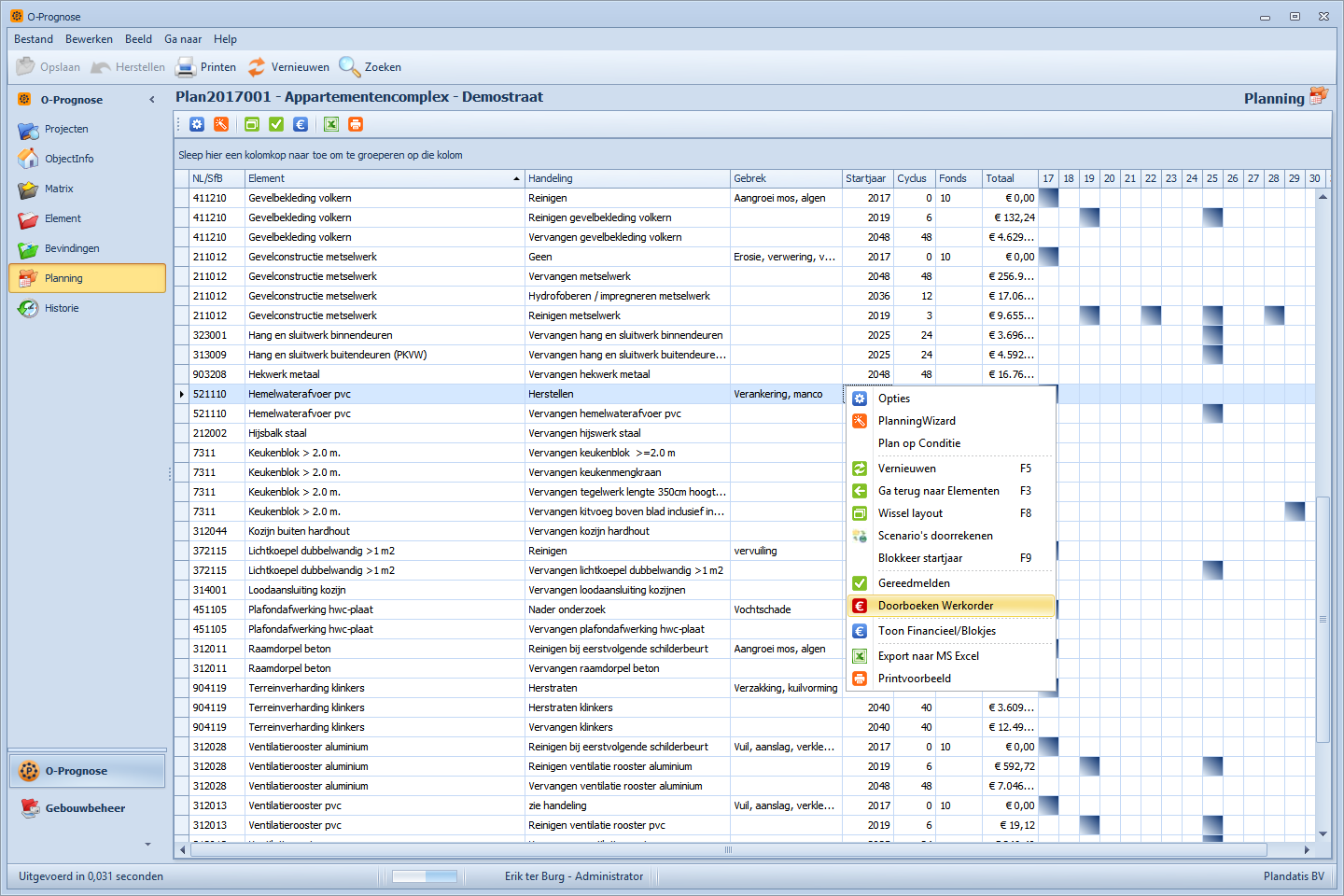Sort by Fonds column header

[x=959, y=178]
